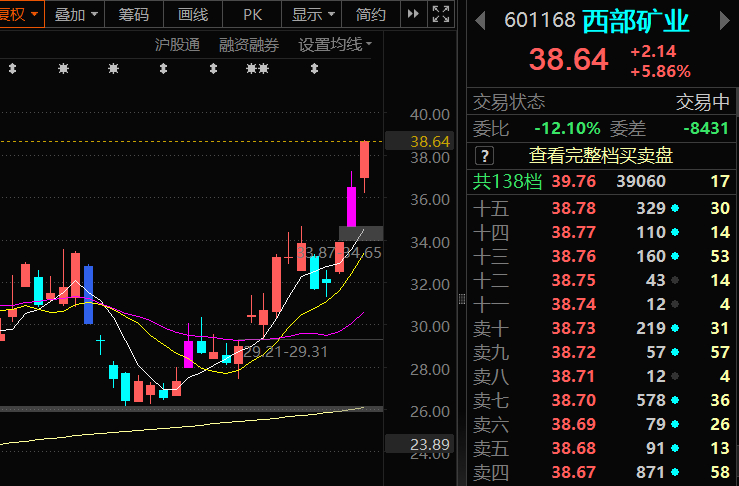Switch to 简约 simple view

pos(370,14)
